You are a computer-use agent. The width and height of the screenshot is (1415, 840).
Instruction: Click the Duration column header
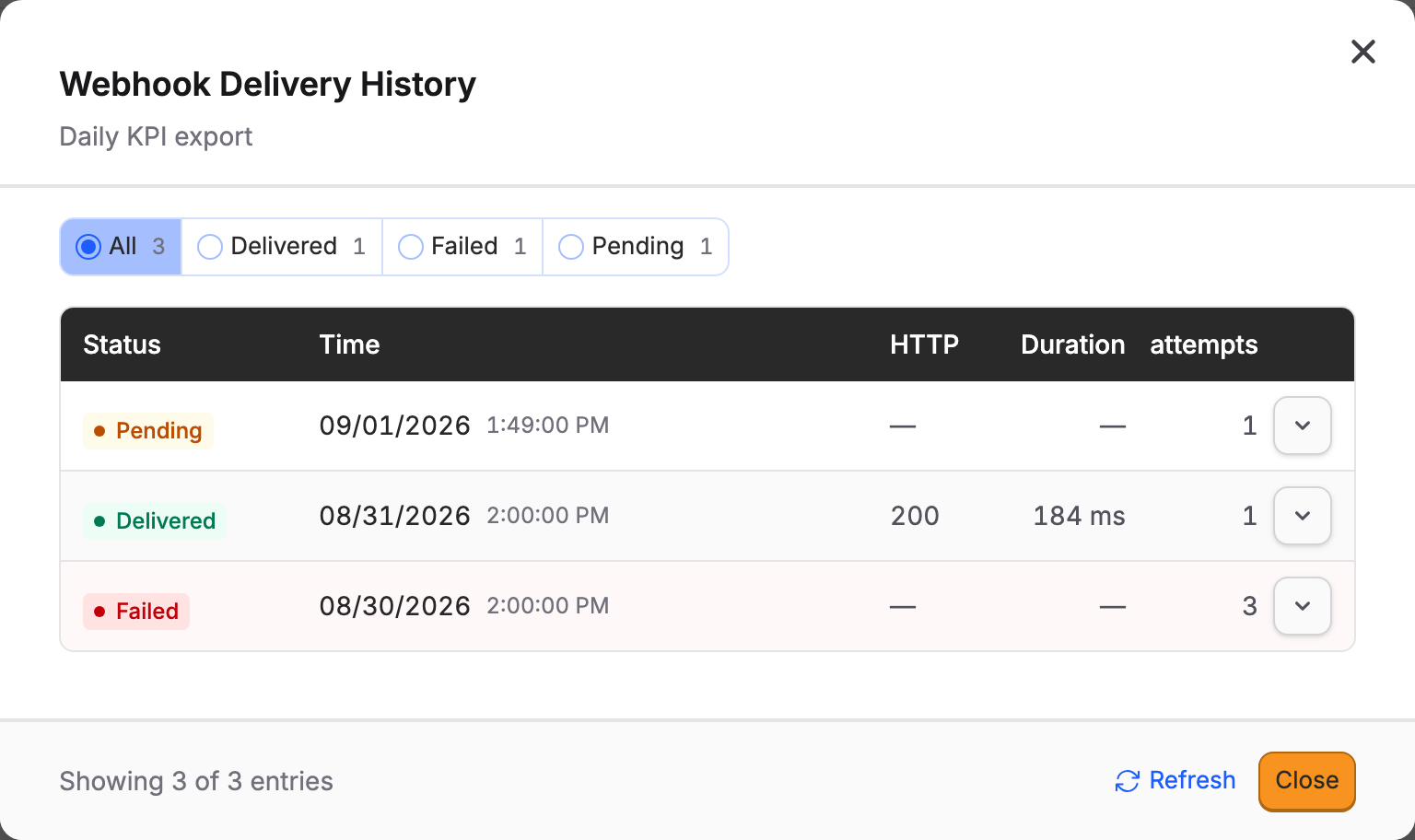1073,344
